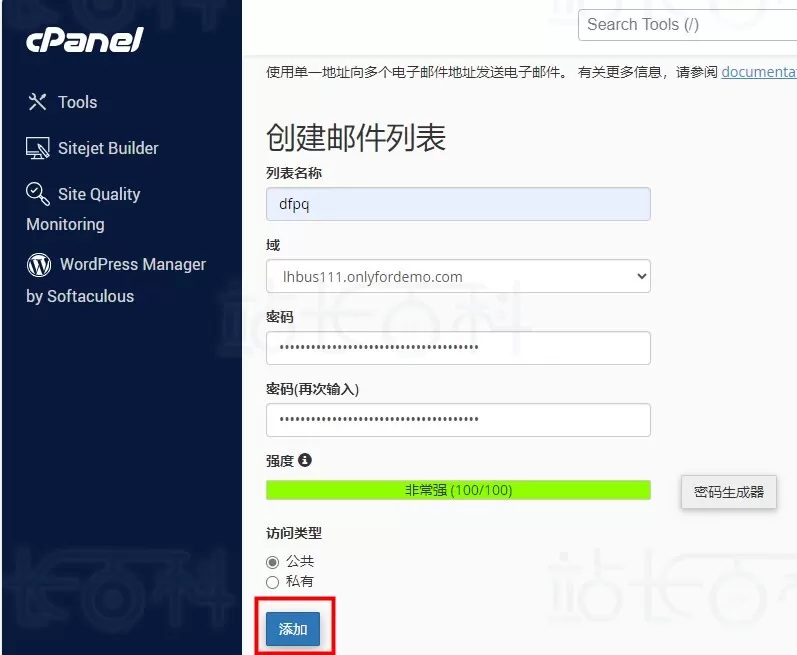Click the 公共 option label
This screenshot has height=655, width=797.
(299, 561)
